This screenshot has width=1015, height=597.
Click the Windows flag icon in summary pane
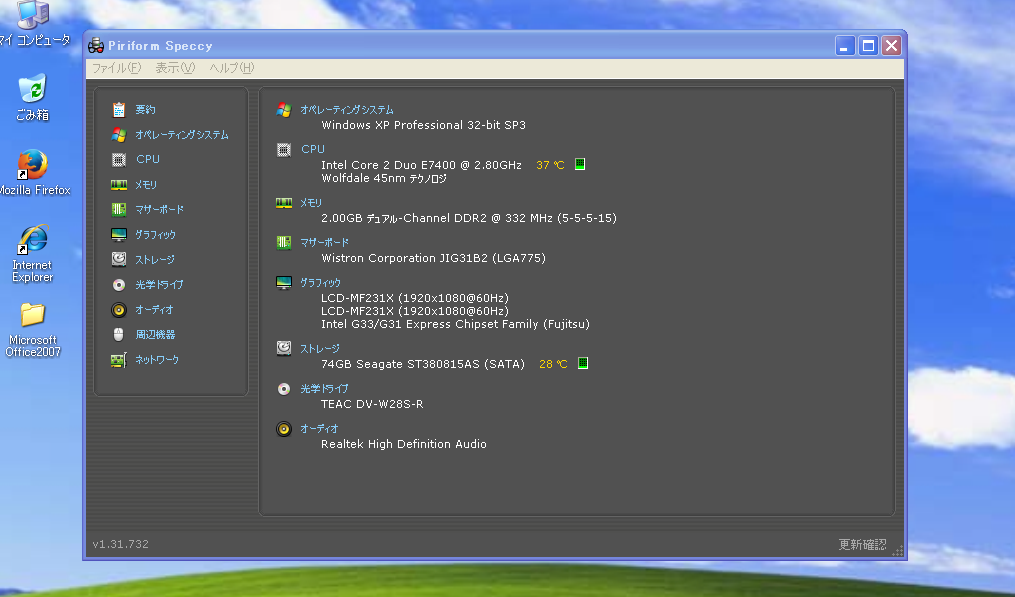coord(284,109)
